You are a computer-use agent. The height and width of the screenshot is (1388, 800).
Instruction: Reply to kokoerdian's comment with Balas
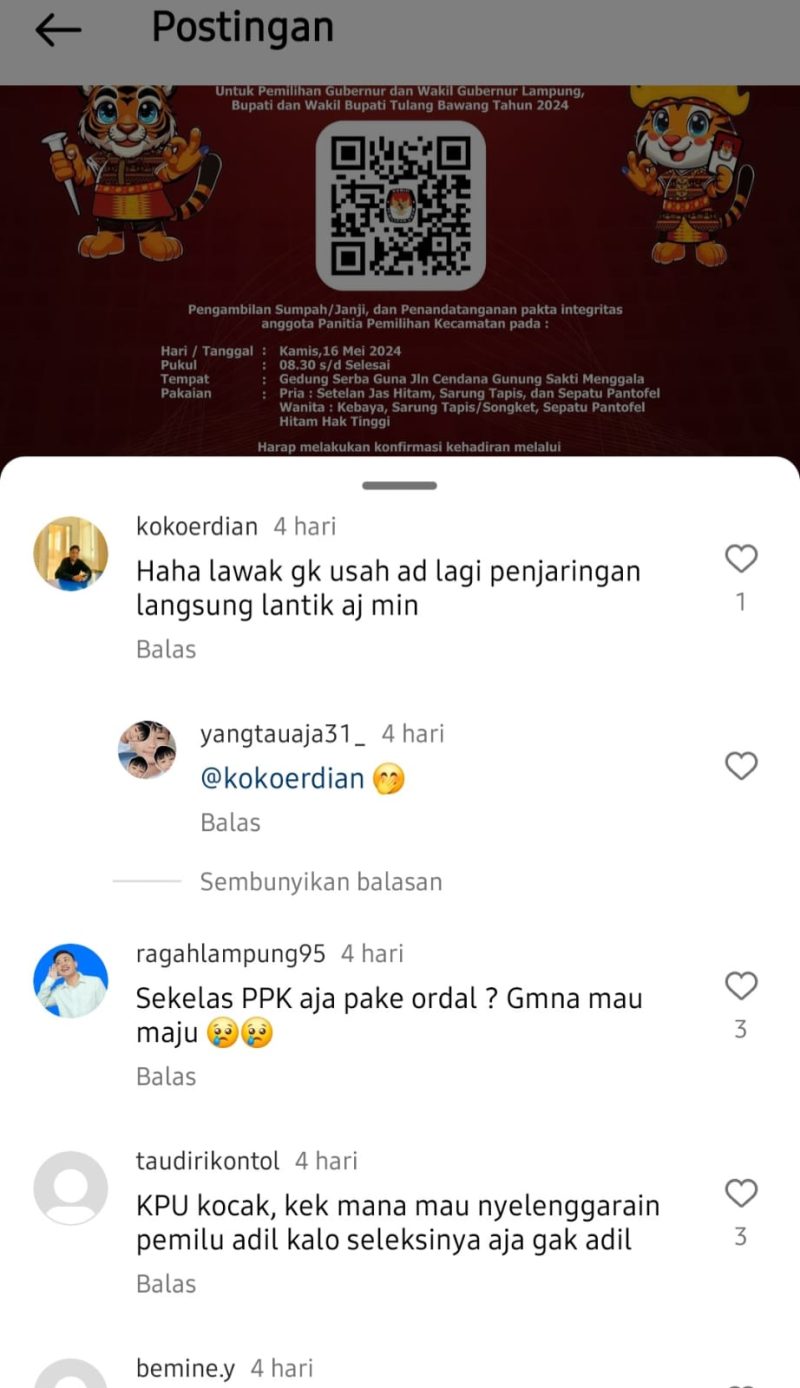click(x=166, y=649)
